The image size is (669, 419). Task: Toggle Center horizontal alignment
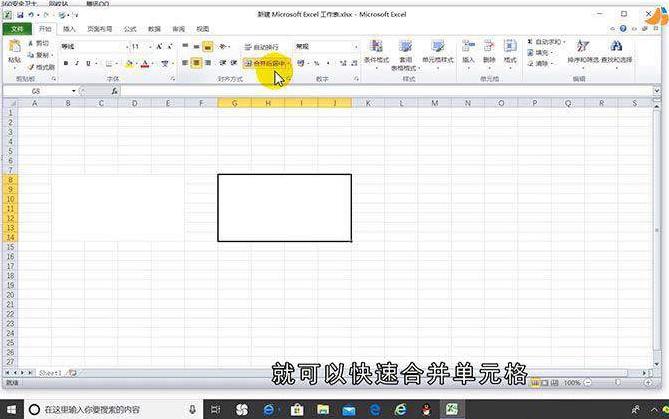[196, 63]
